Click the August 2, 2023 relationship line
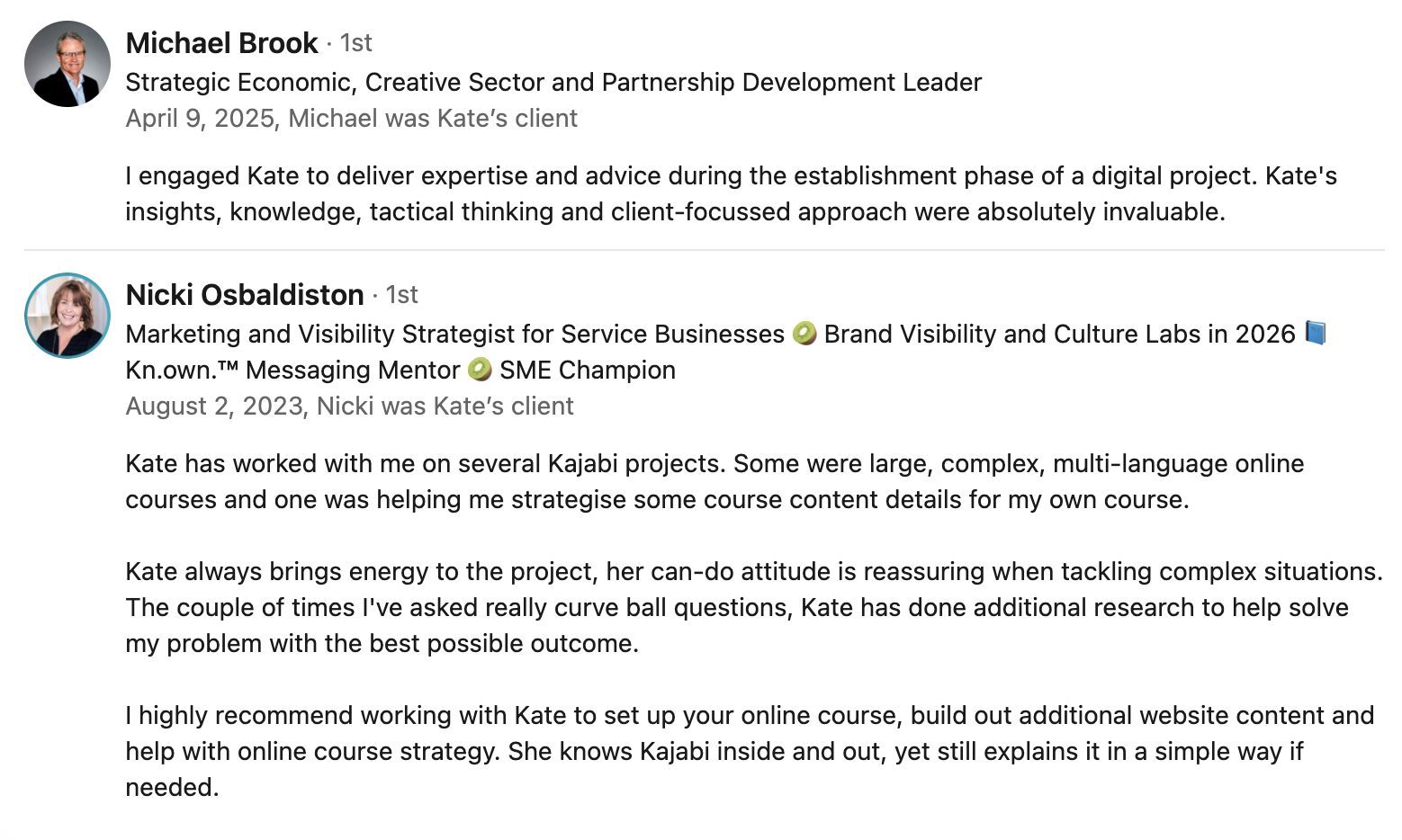 (349, 406)
